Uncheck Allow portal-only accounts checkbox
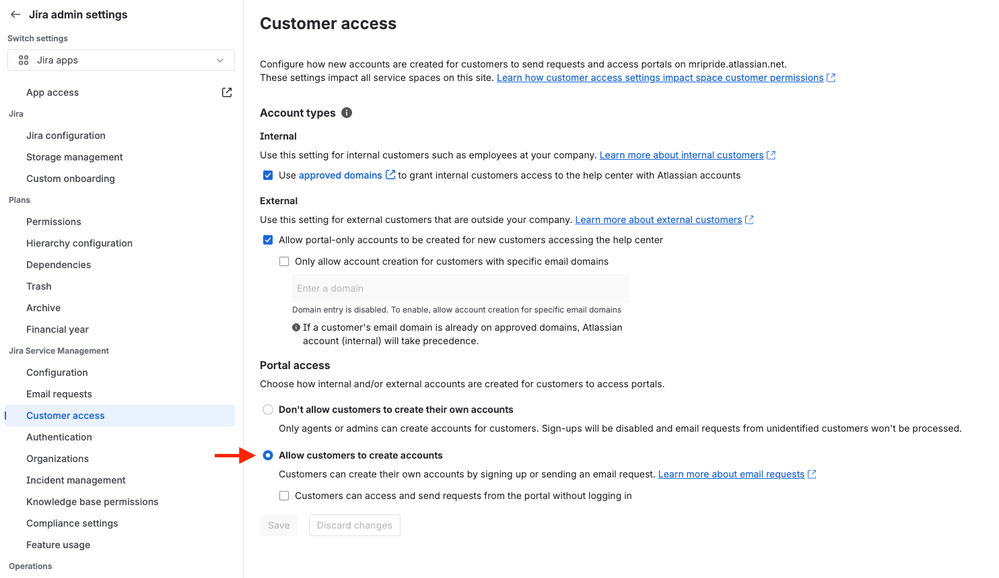The image size is (999, 578). [268, 240]
